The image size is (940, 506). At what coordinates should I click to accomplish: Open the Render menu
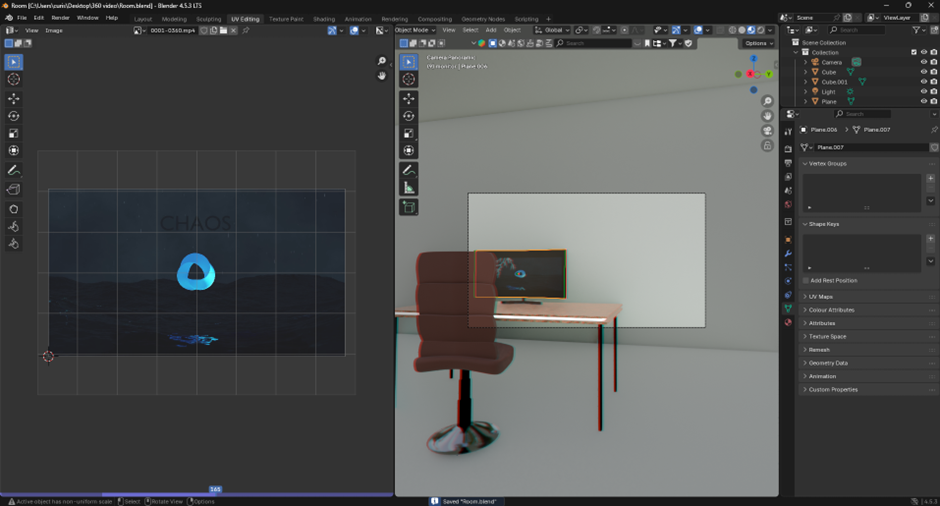(x=61, y=18)
